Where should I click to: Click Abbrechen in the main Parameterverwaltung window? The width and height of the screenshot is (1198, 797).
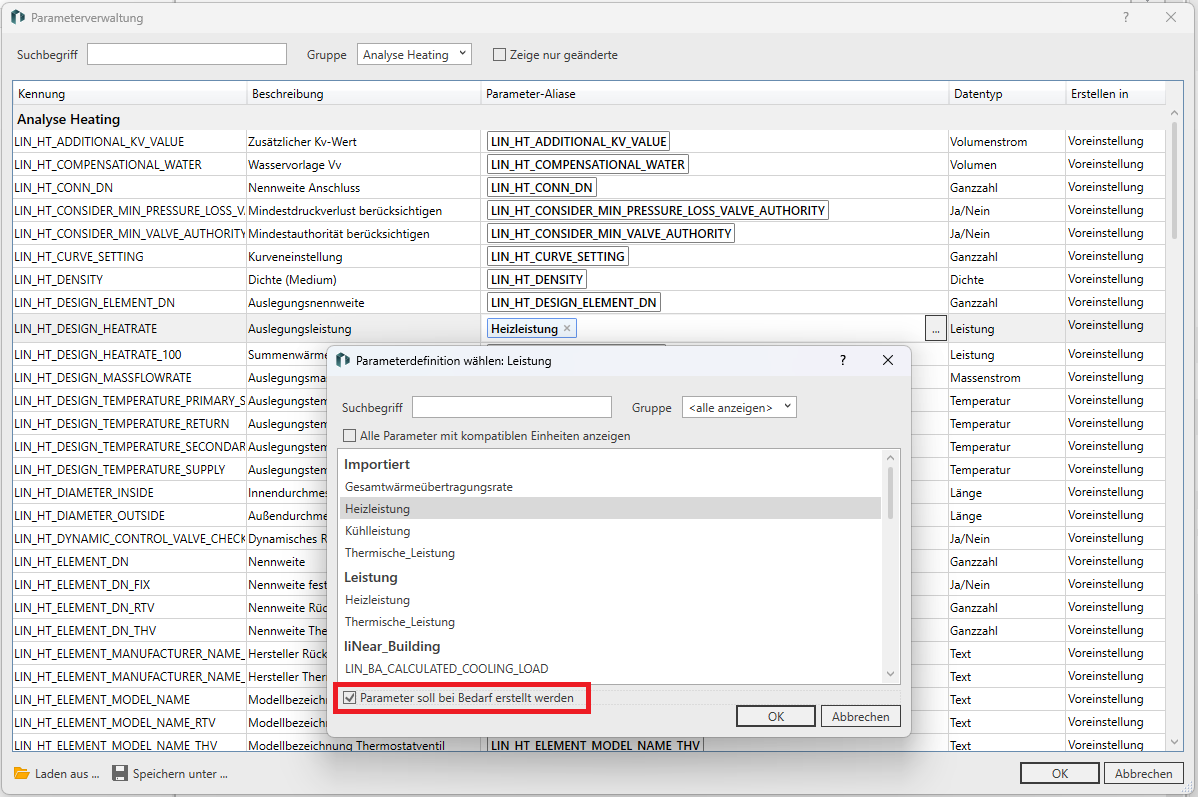[x=1143, y=773]
